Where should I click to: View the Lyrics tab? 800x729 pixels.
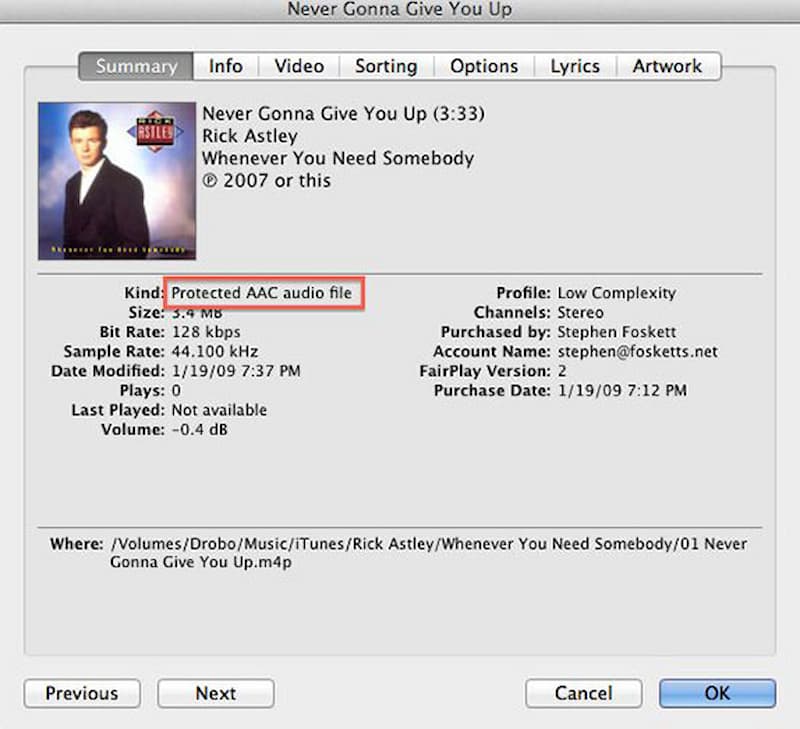click(575, 66)
